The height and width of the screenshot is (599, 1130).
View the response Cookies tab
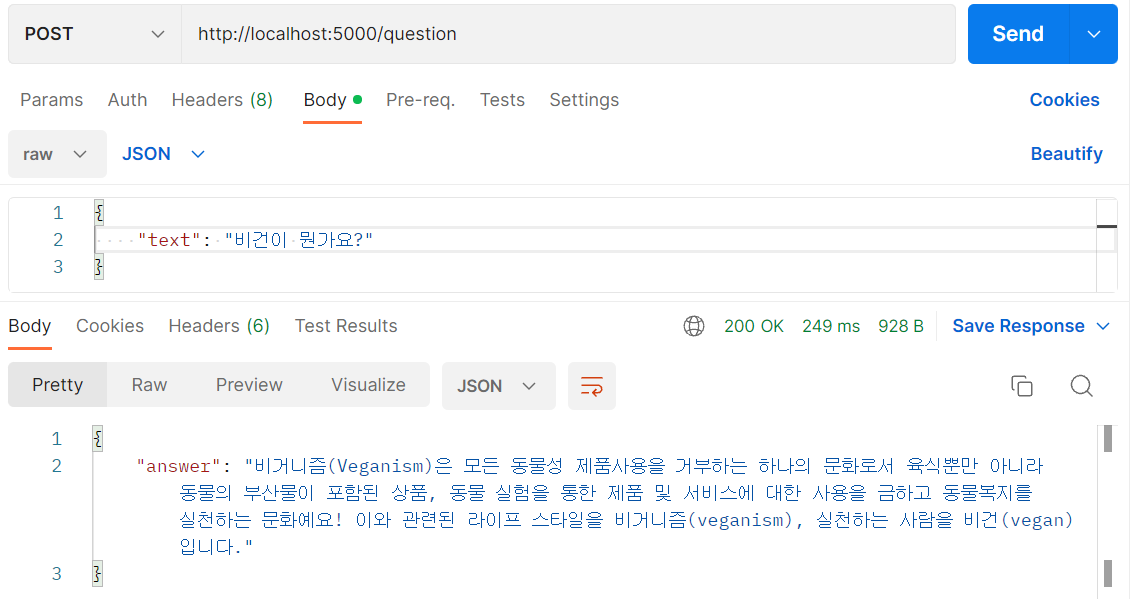point(110,325)
